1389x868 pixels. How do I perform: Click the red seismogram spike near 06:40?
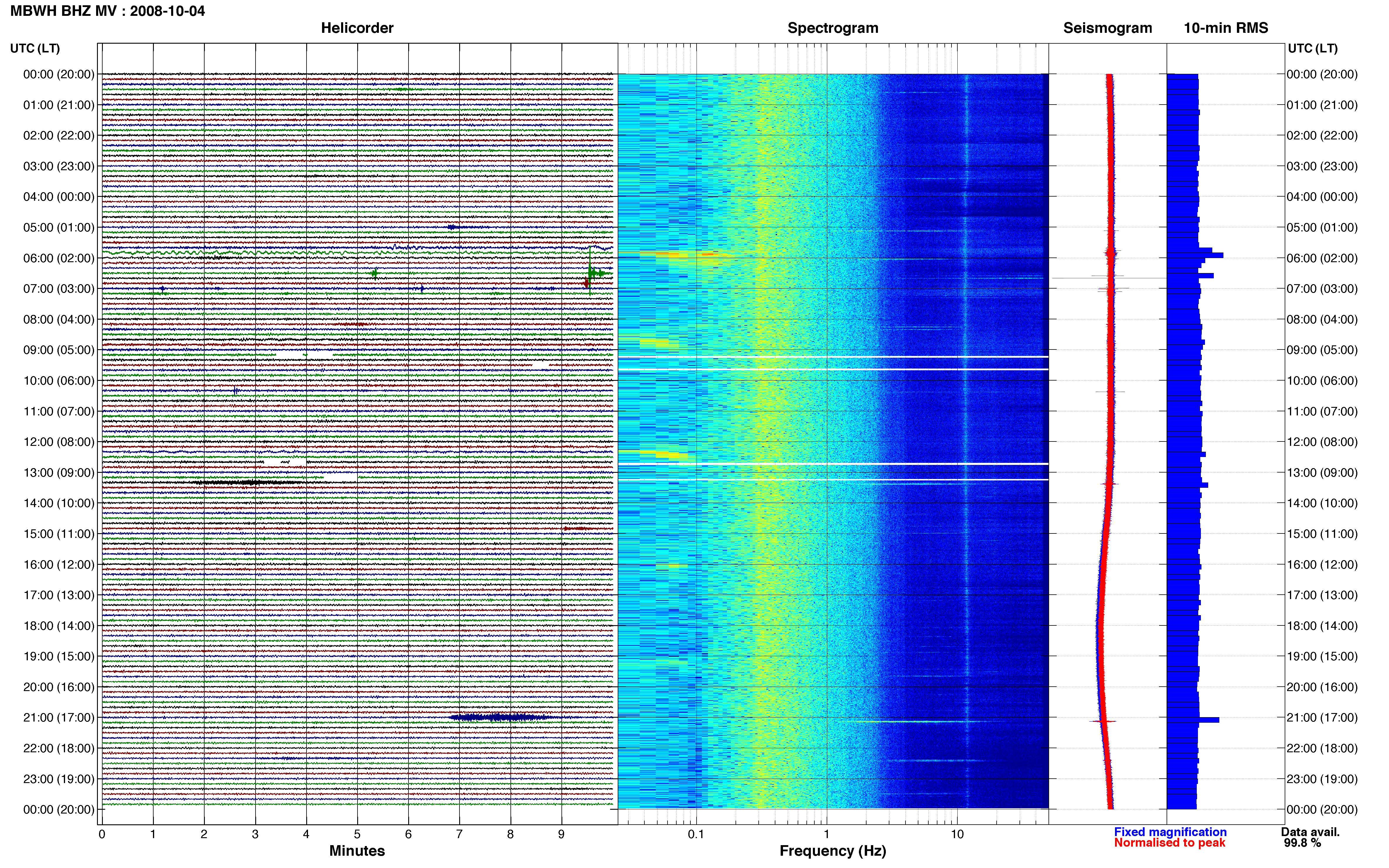click(x=1110, y=278)
